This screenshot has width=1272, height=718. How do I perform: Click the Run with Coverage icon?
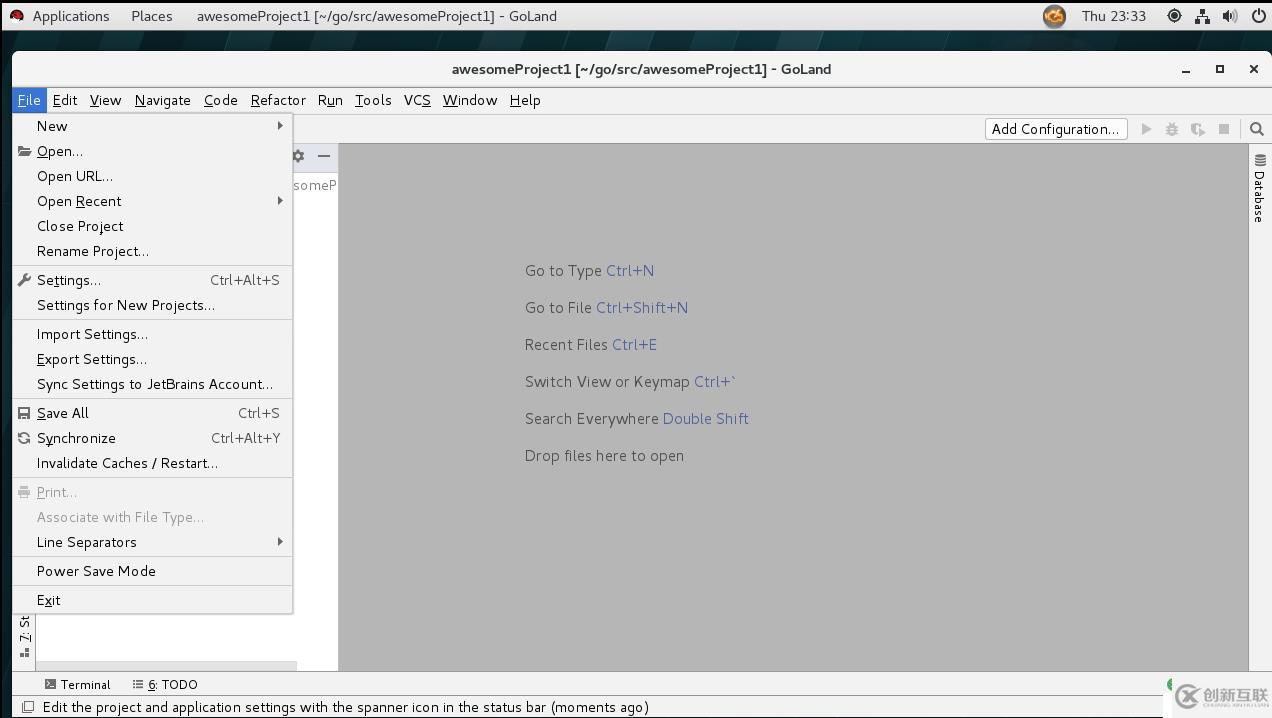click(1198, 129)
